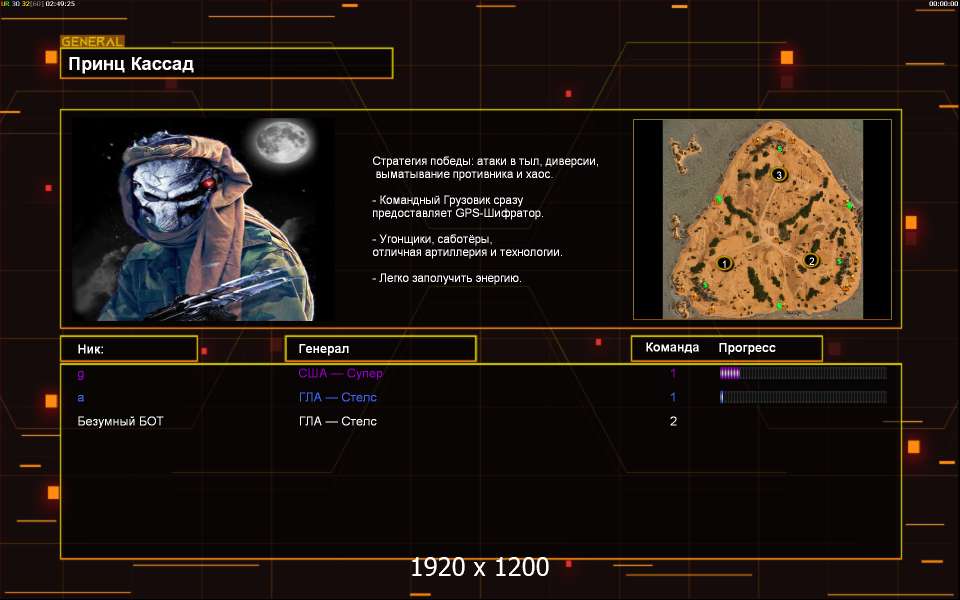Click white ГЛА — Стелс entry for Безумный БОТ

pos(337,421)
